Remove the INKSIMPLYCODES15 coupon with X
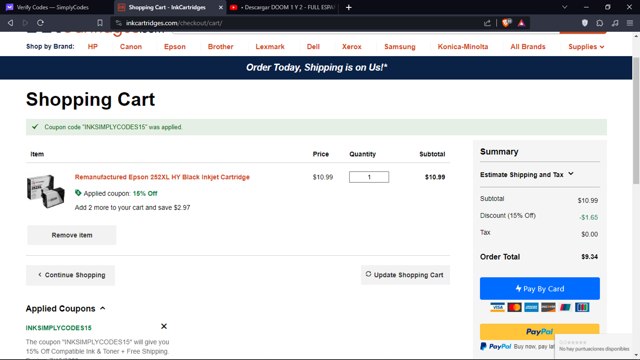 coord(164,326)
